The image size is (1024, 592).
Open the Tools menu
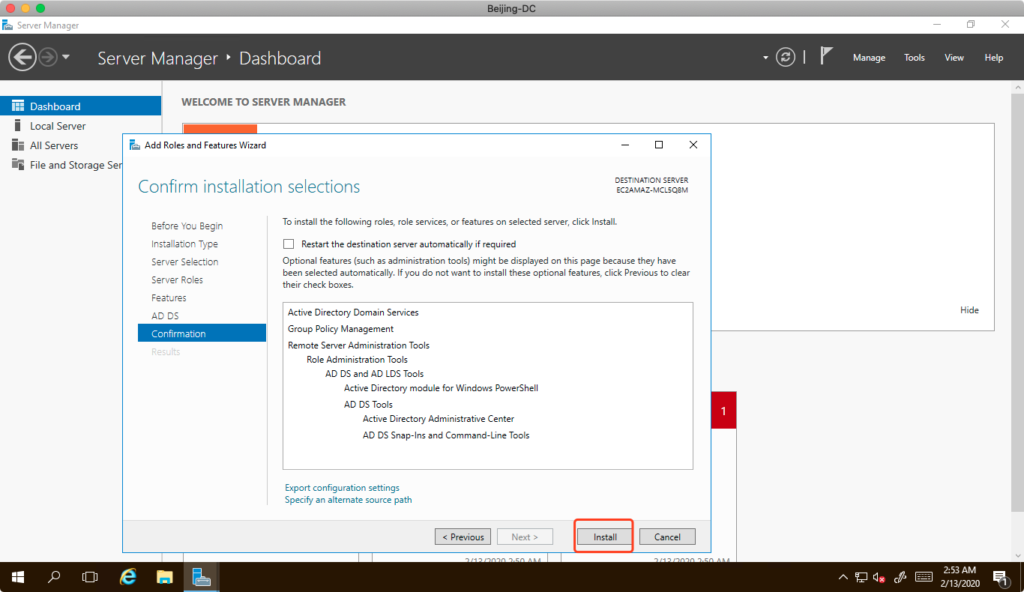pos(914,58)
